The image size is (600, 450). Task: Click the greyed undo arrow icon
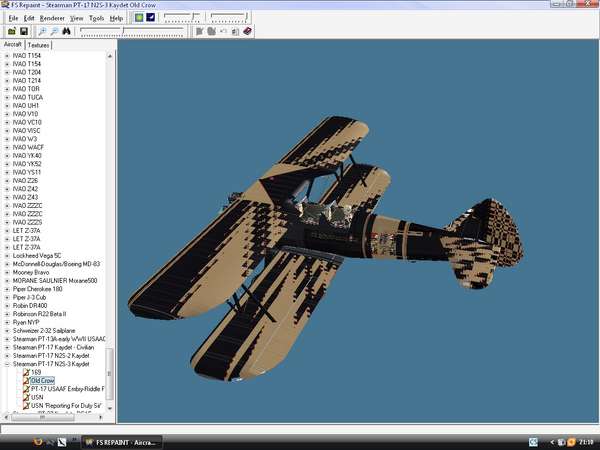pos(223,31)
